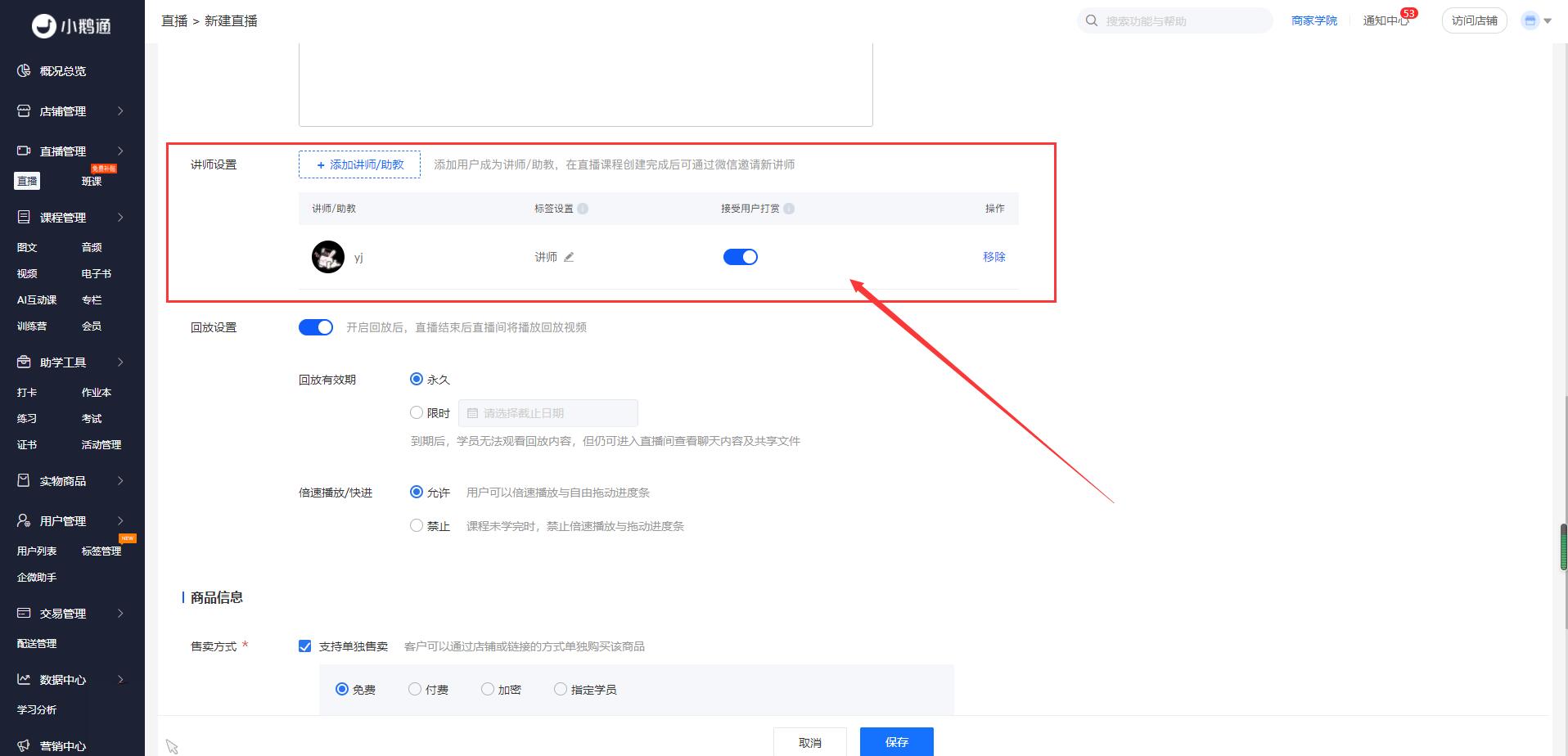Click the 数据中心 chart icon
The image size is (1568, 756).
pos(24,679)
